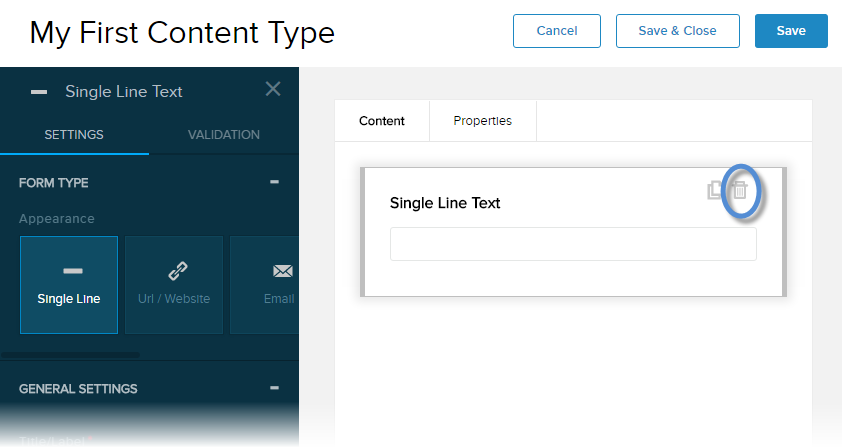Save the content type
The width and height of the screenshot is (842, 448).
790,31
